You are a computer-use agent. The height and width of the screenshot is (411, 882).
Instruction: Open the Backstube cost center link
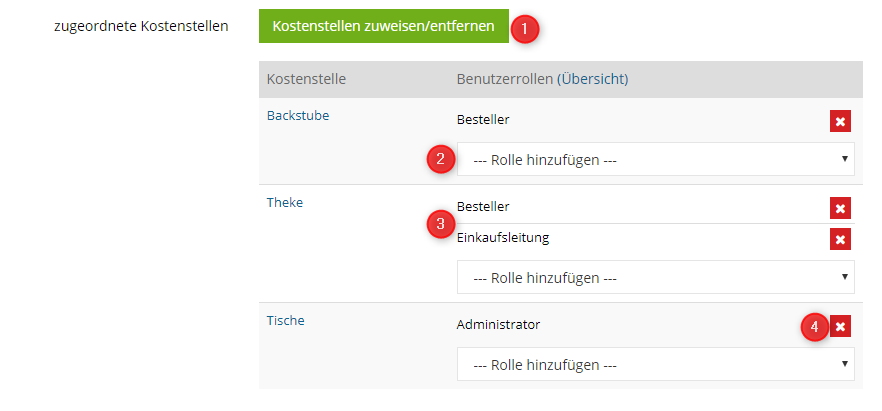tap(298, 115)
